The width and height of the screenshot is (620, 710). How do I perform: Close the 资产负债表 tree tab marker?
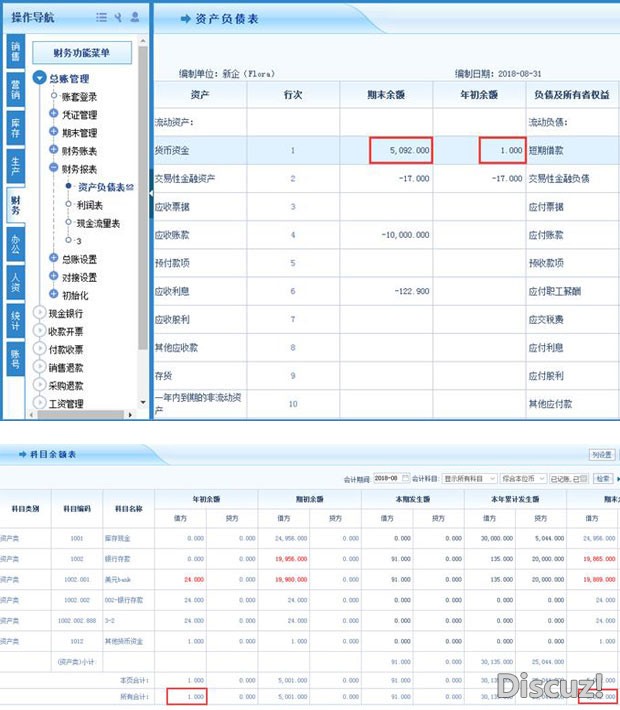tap(130, 187)
